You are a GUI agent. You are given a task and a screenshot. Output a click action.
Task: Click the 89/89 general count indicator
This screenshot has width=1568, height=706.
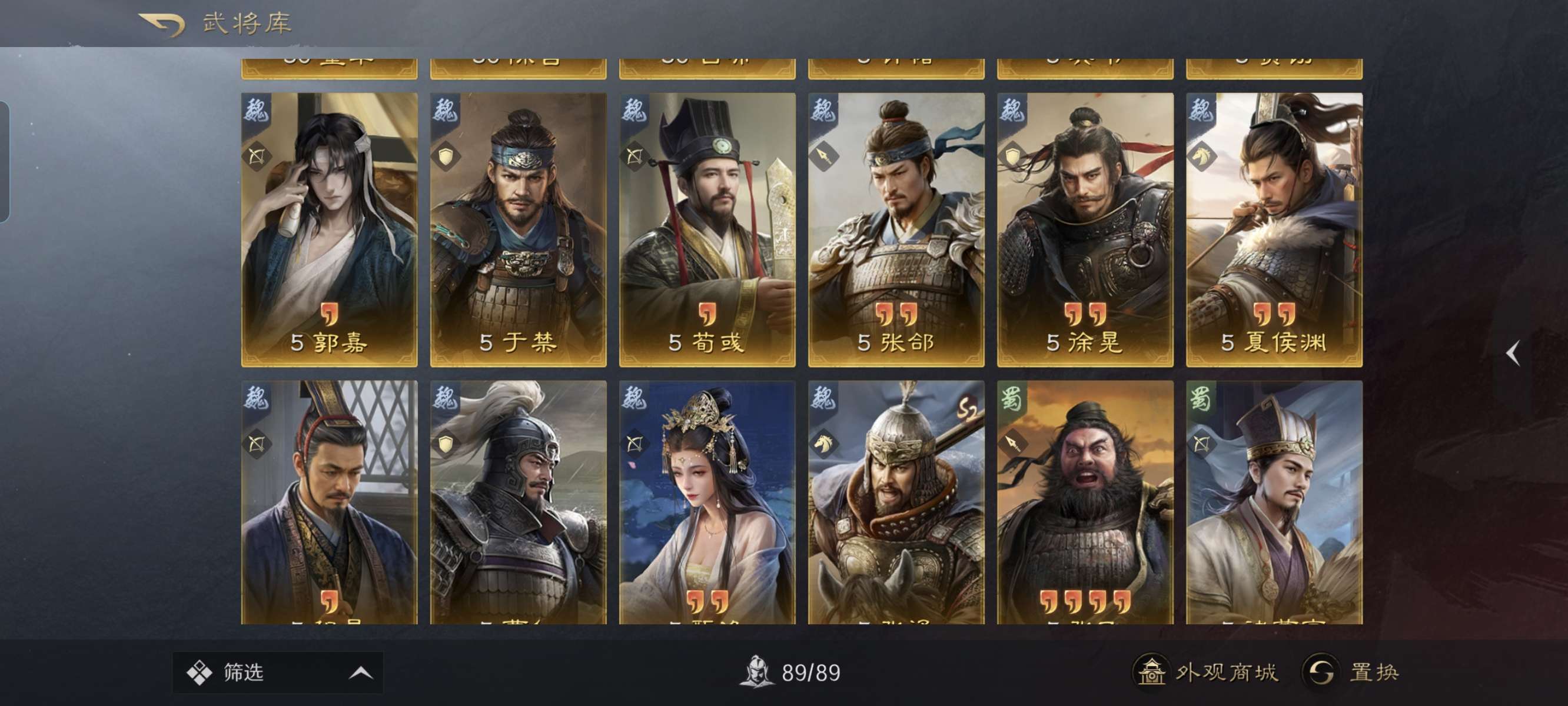click(x=790, y=672)
